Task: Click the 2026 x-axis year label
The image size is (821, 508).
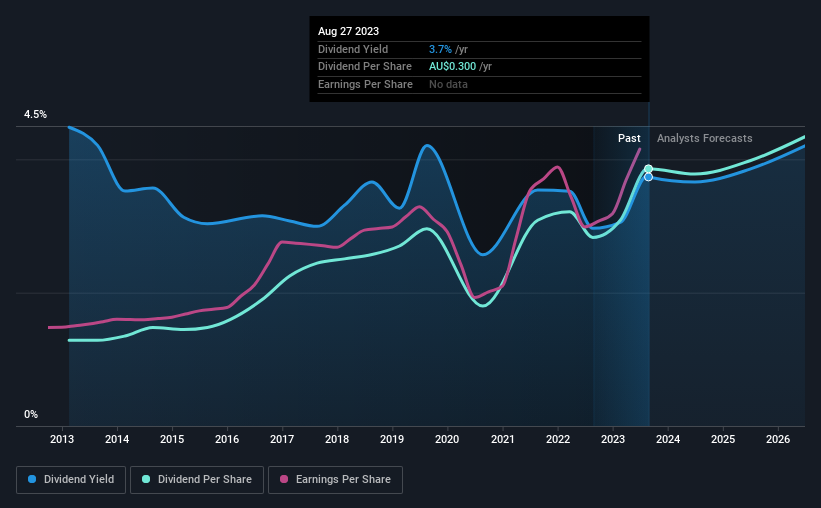Action: point(778,439)
